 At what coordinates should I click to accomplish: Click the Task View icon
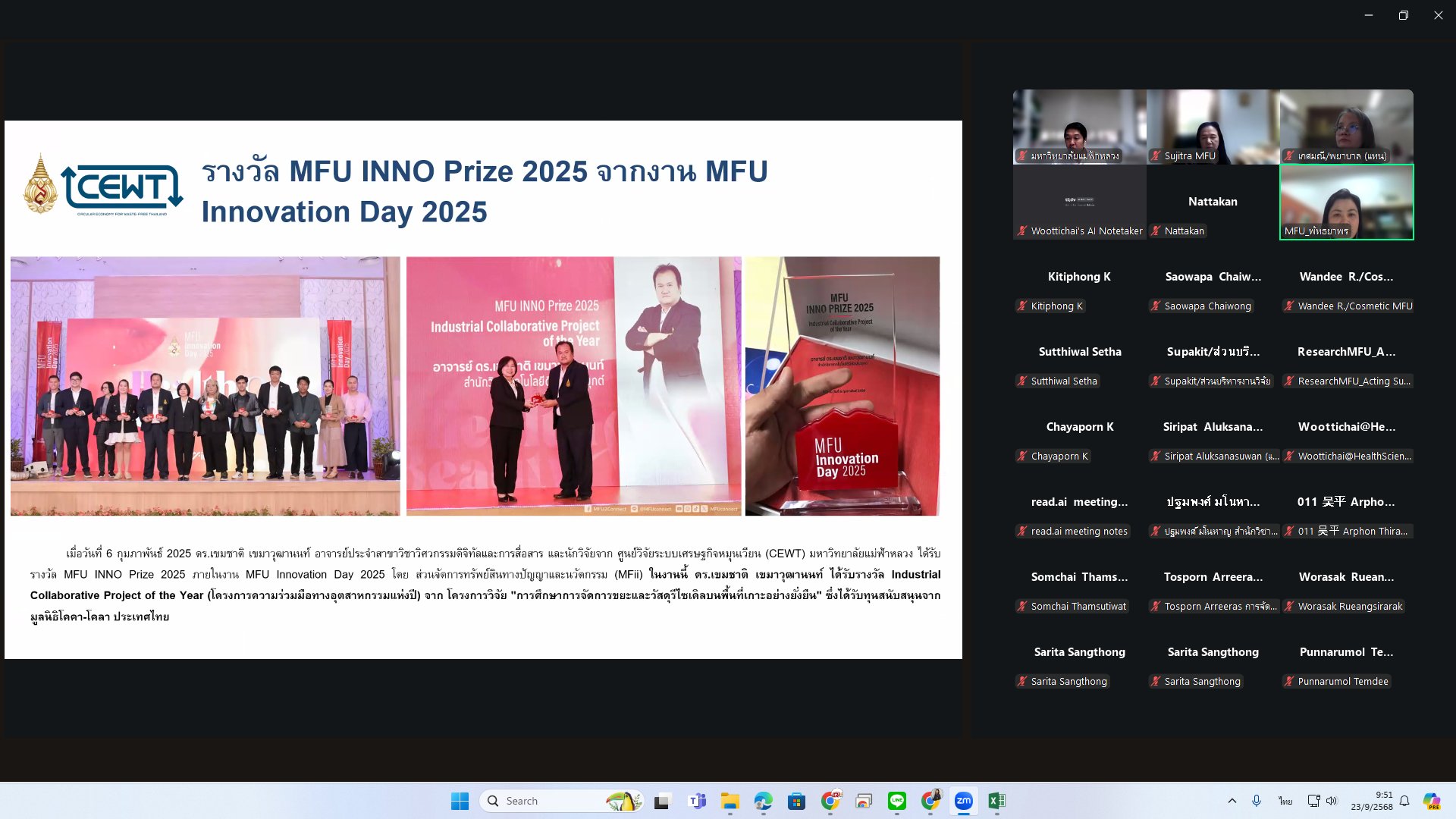pyautogui.click(x=662, y=801)
